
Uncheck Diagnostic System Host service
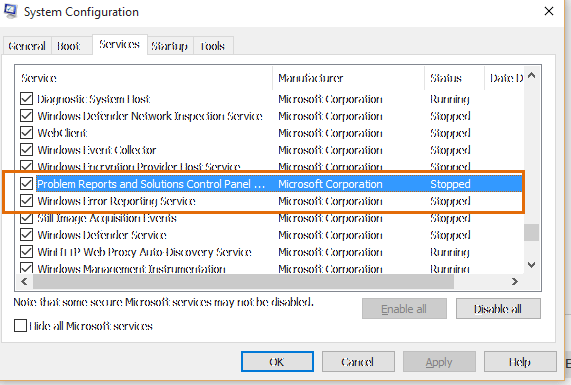[26, 99]
